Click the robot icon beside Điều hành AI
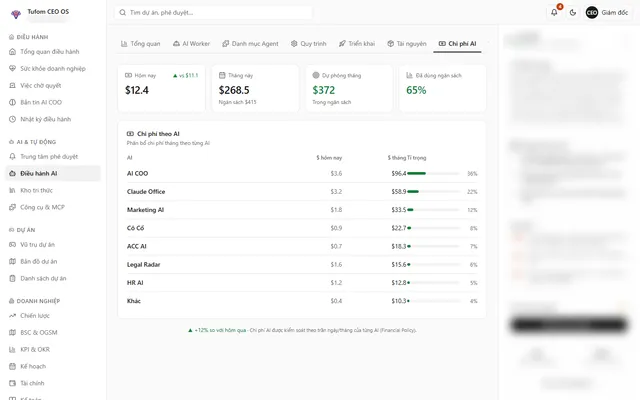The image size is (640, 400). click(x=12, y=173)
